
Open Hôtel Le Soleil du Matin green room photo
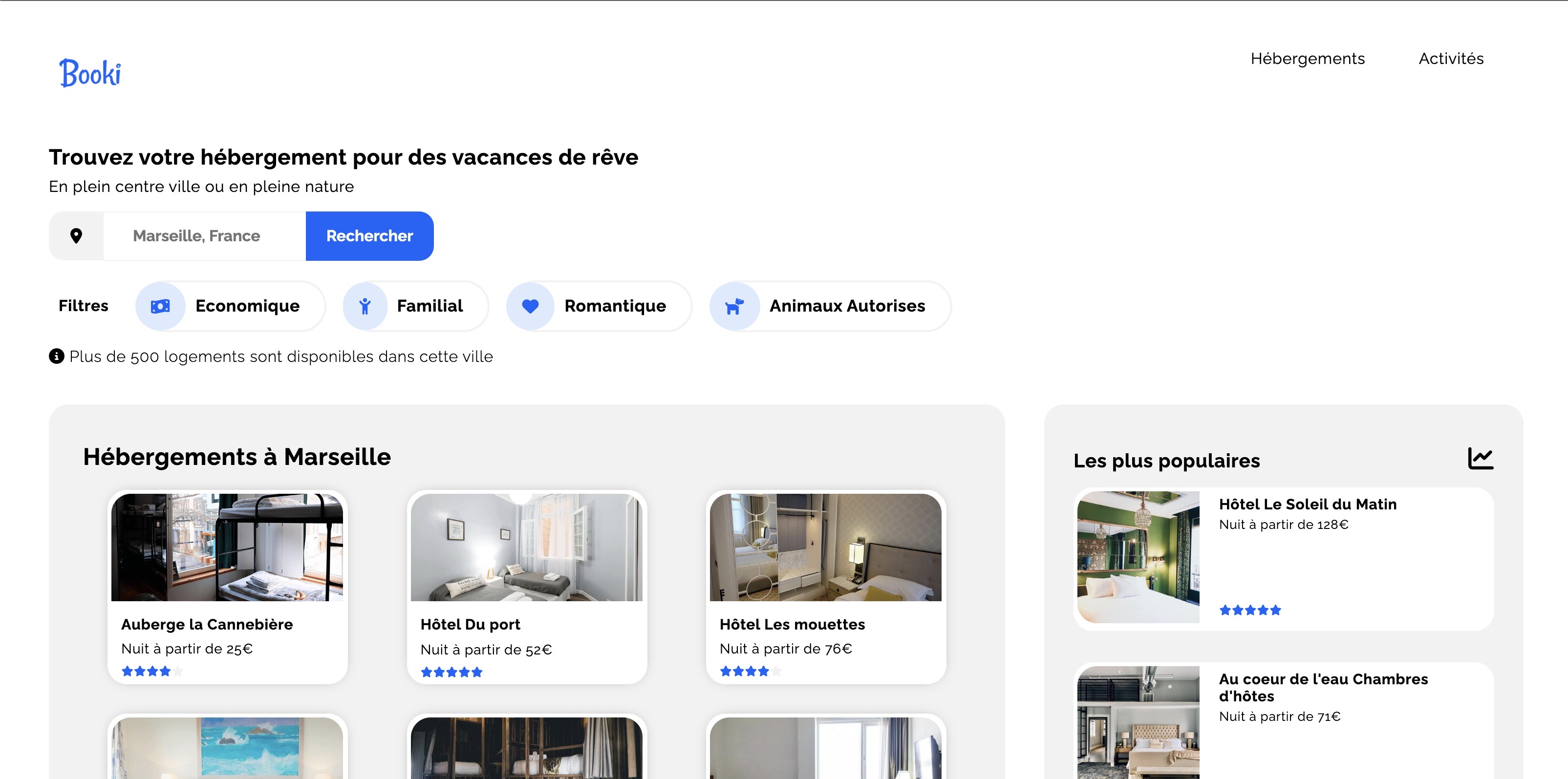click(x=1138, y=557)
